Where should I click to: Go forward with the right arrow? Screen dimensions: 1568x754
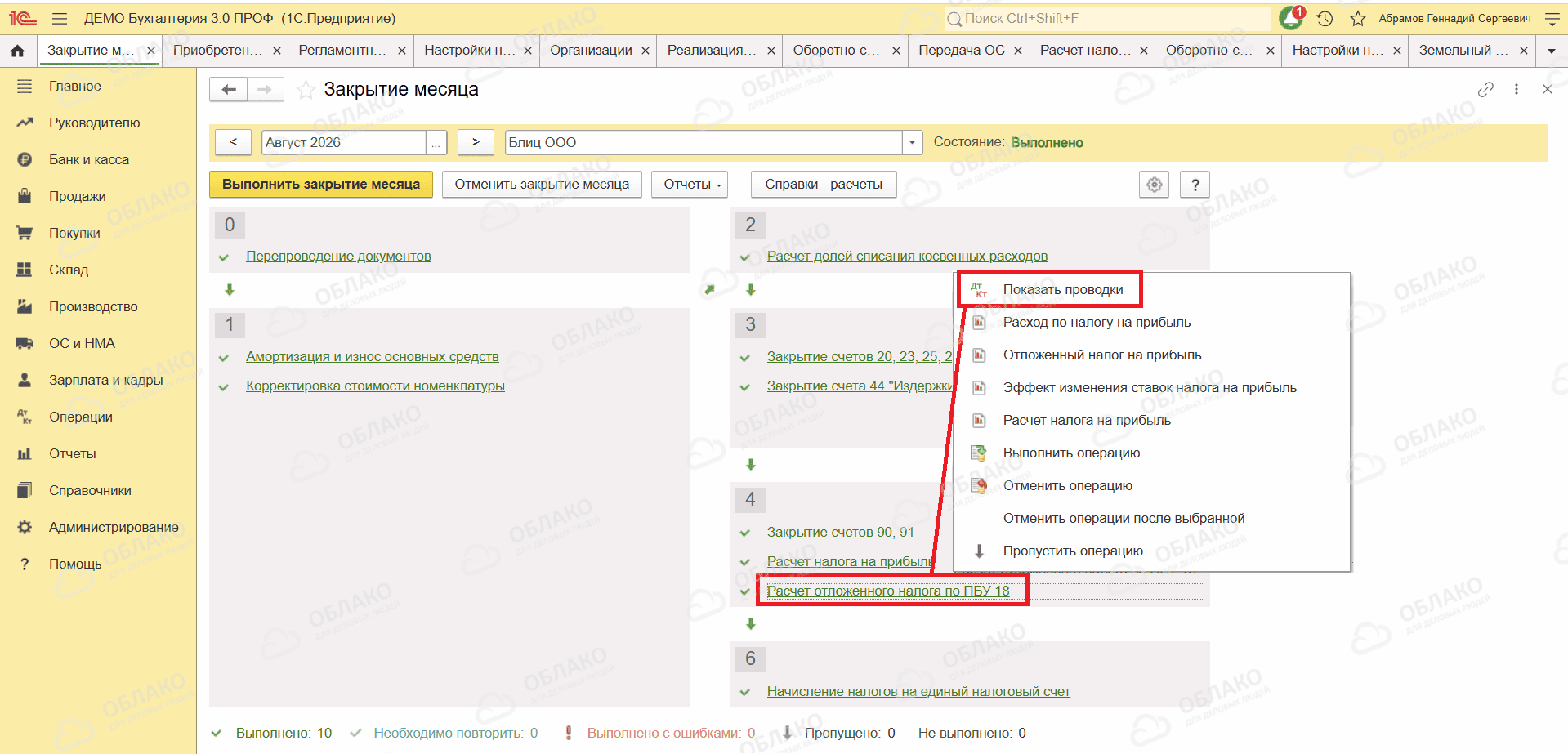[x=265, y=89]
